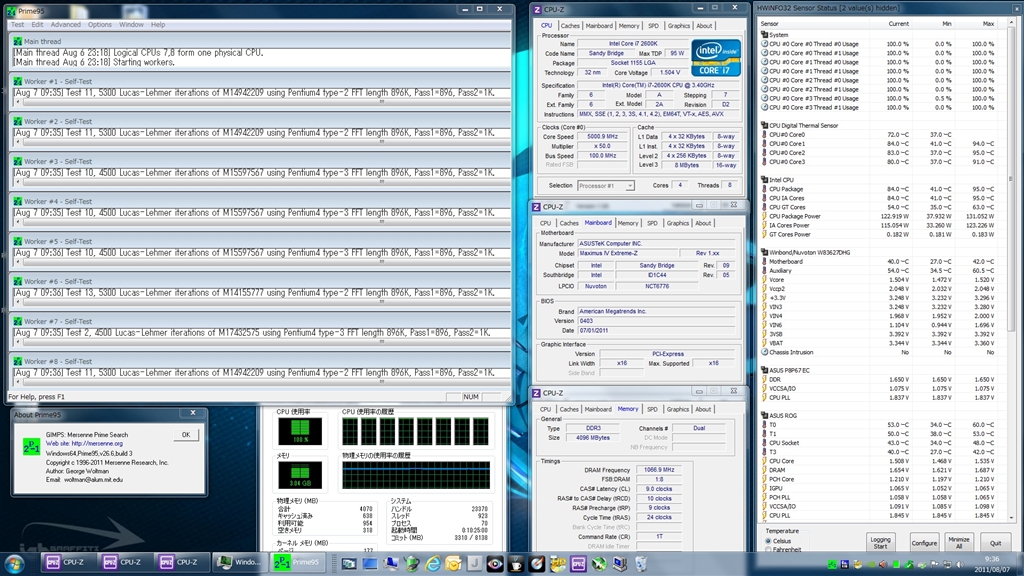Viewport: 1024px width, 576px height.
Task: Select the Celsius temperature option
Action: [768, 540]
